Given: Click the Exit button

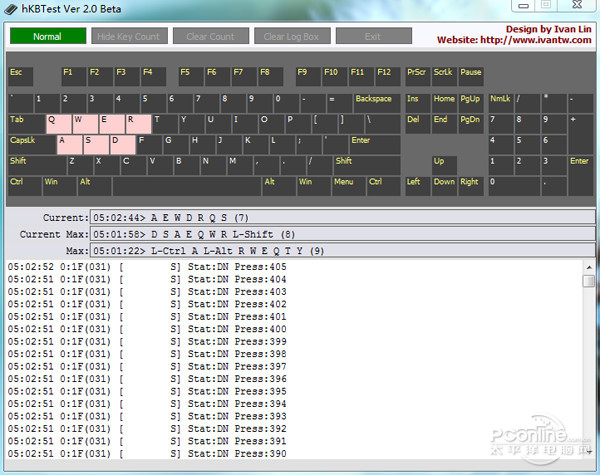Looking at the screenshot, I should click(373, 37).
